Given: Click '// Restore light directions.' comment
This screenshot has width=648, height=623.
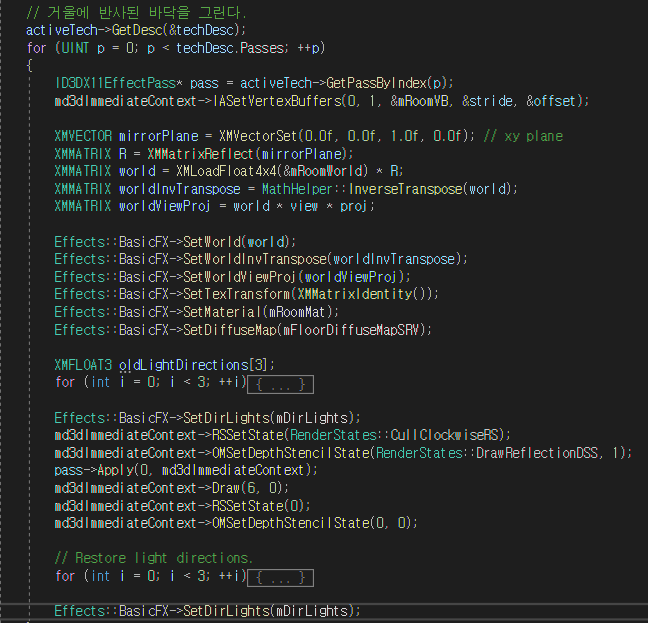Looking at the screenshot, I should click(x=154, y=558).
